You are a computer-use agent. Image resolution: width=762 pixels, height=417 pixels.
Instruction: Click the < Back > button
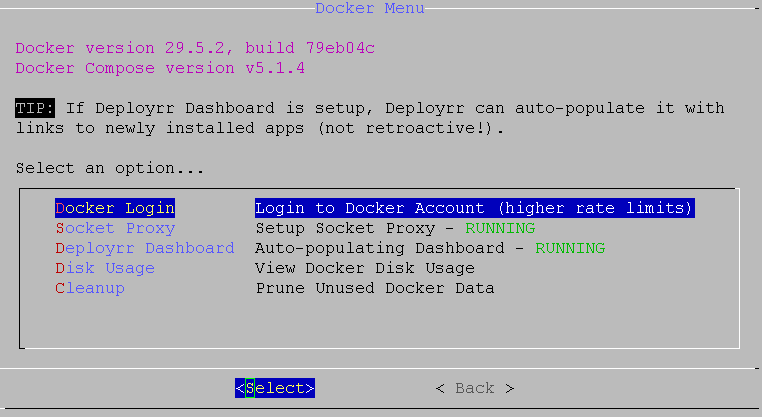point(475,388)
